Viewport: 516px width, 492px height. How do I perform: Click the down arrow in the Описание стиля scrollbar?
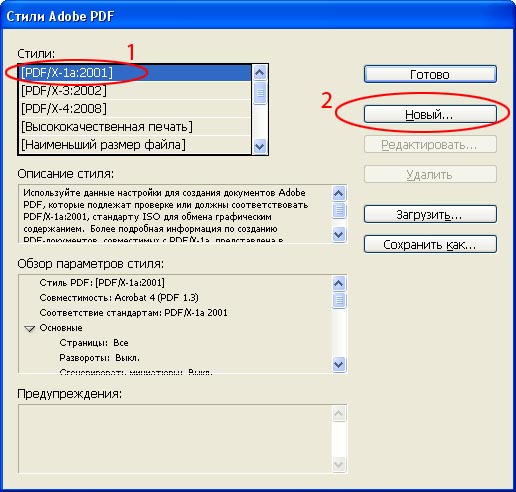coord(339,235)
